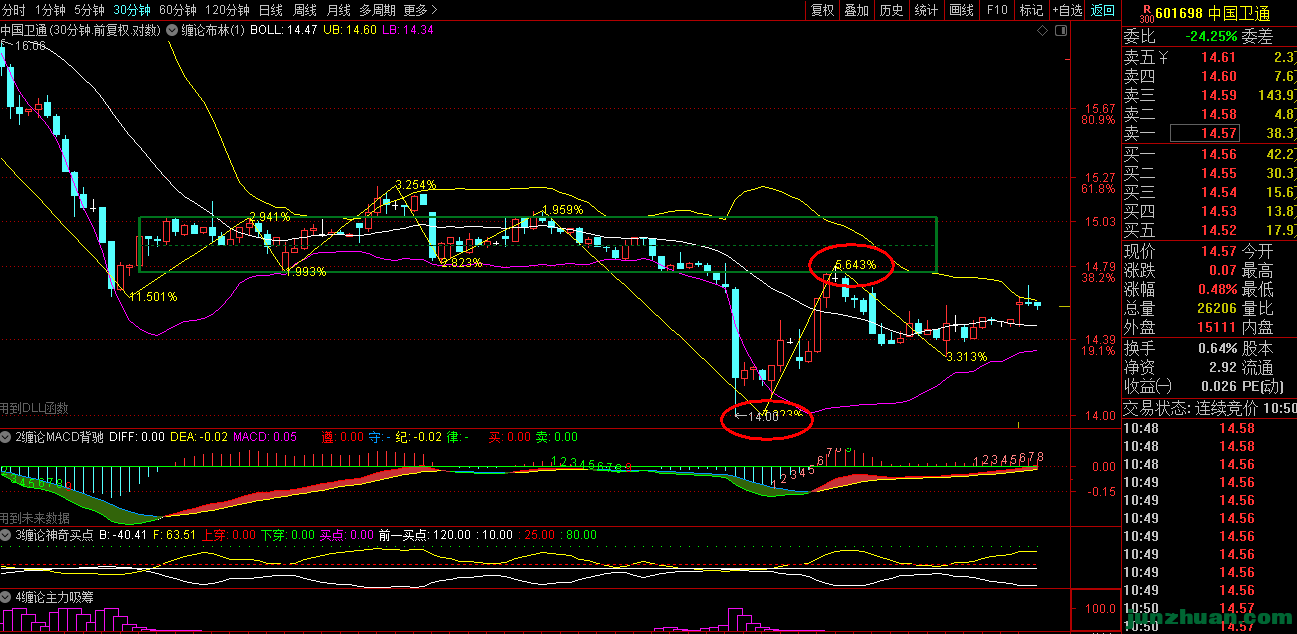This screenshot has height=634, width=1297.
Task: Open the 历史 history button
Action: pyautogui.click(x=891, y=10)
